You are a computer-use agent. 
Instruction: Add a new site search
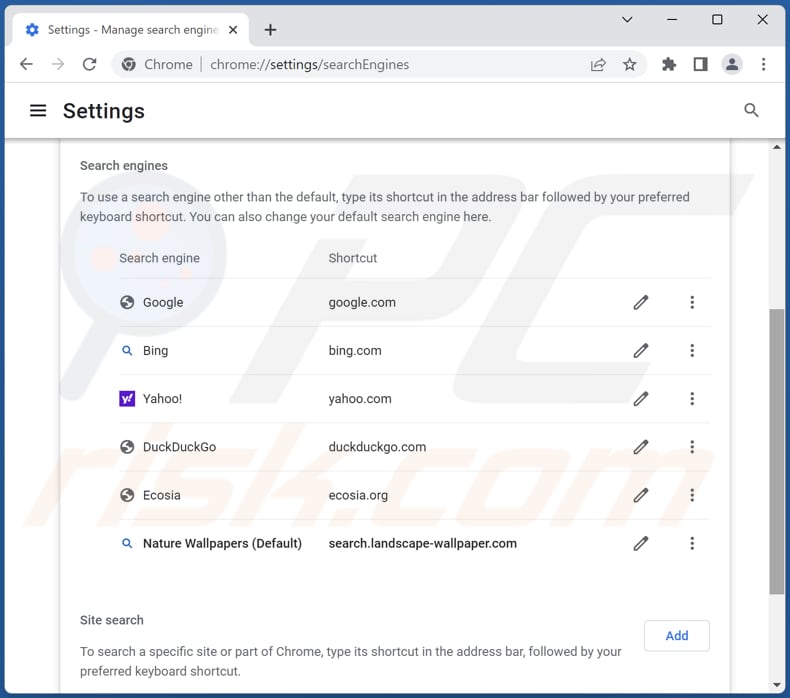click(x=677, y=636)
